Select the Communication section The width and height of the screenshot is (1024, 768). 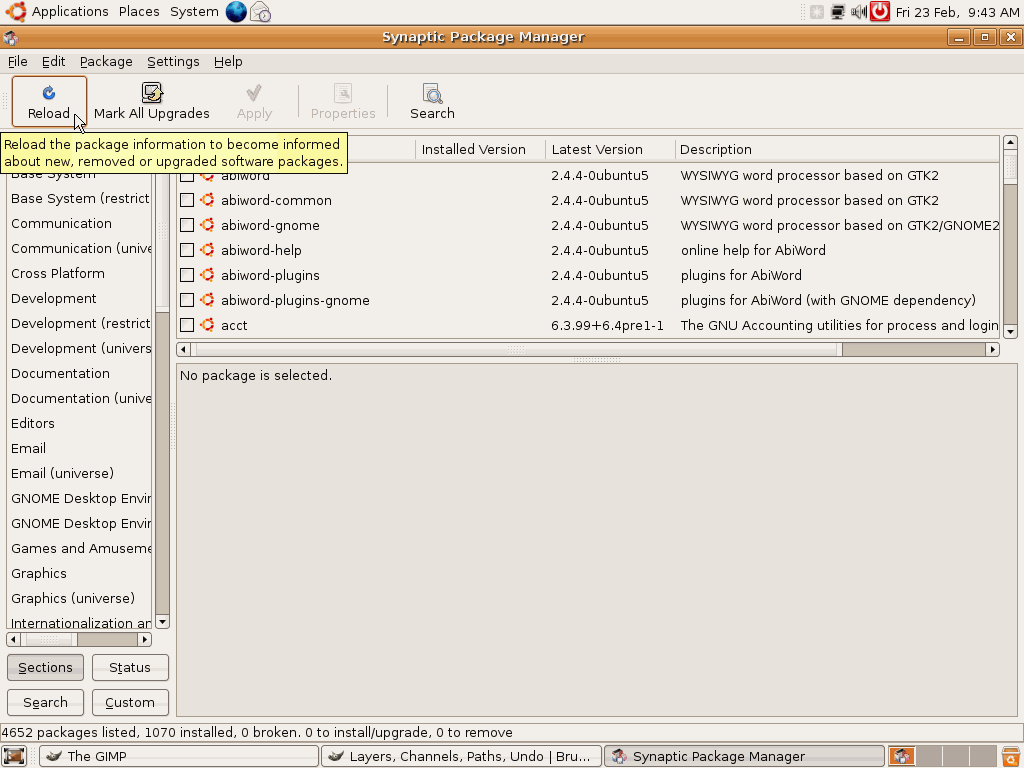coord(61,223)
